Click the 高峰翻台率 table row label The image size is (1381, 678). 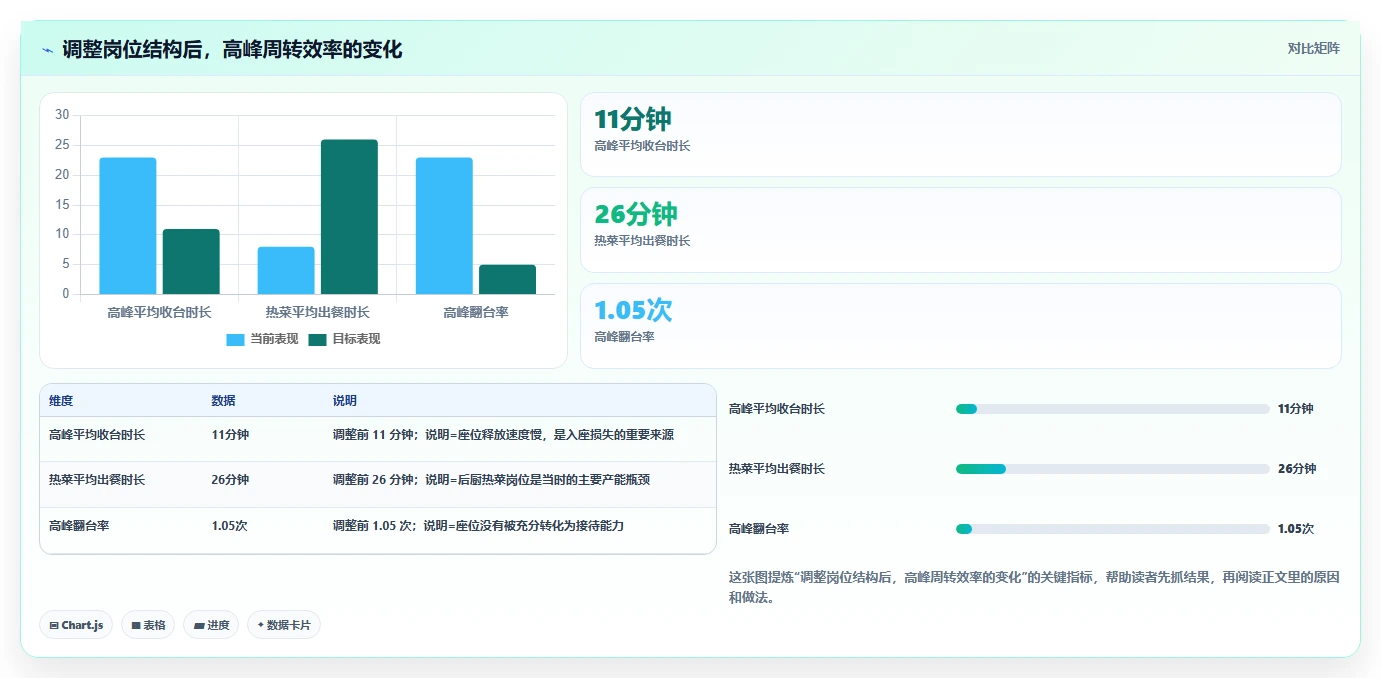(x=79, y=526)
